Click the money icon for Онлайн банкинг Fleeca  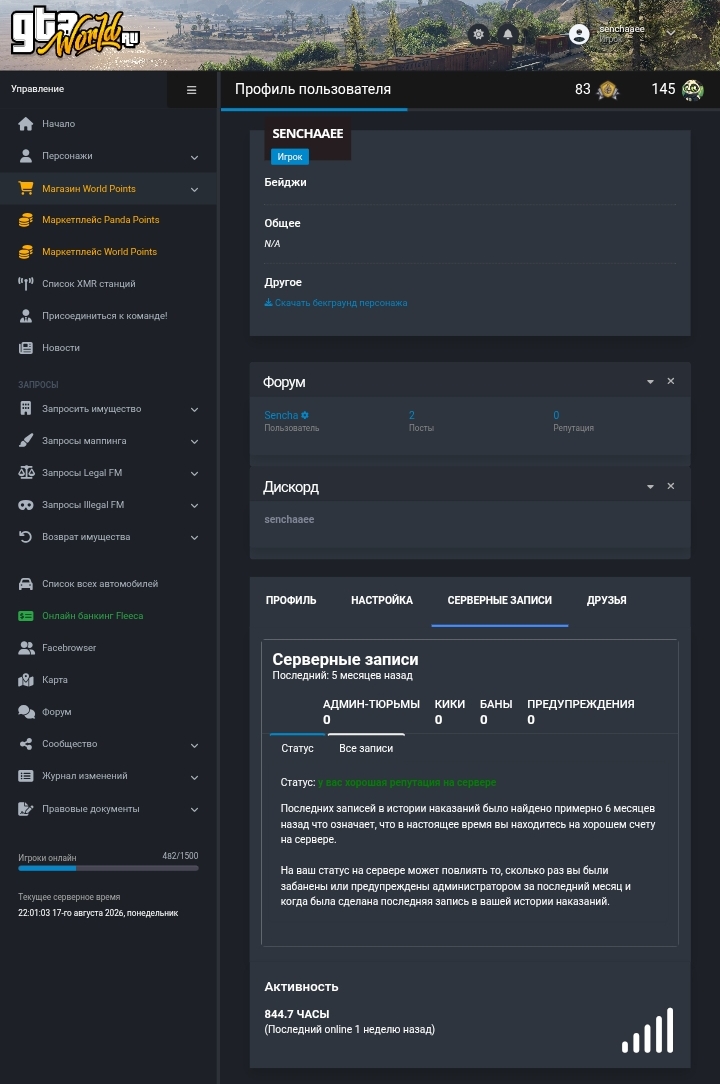click(26, 616)
